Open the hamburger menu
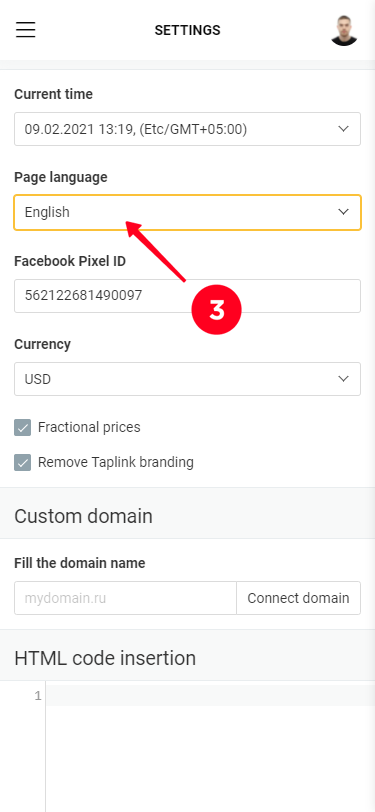 pyautogui.click(x=25, y=30)
